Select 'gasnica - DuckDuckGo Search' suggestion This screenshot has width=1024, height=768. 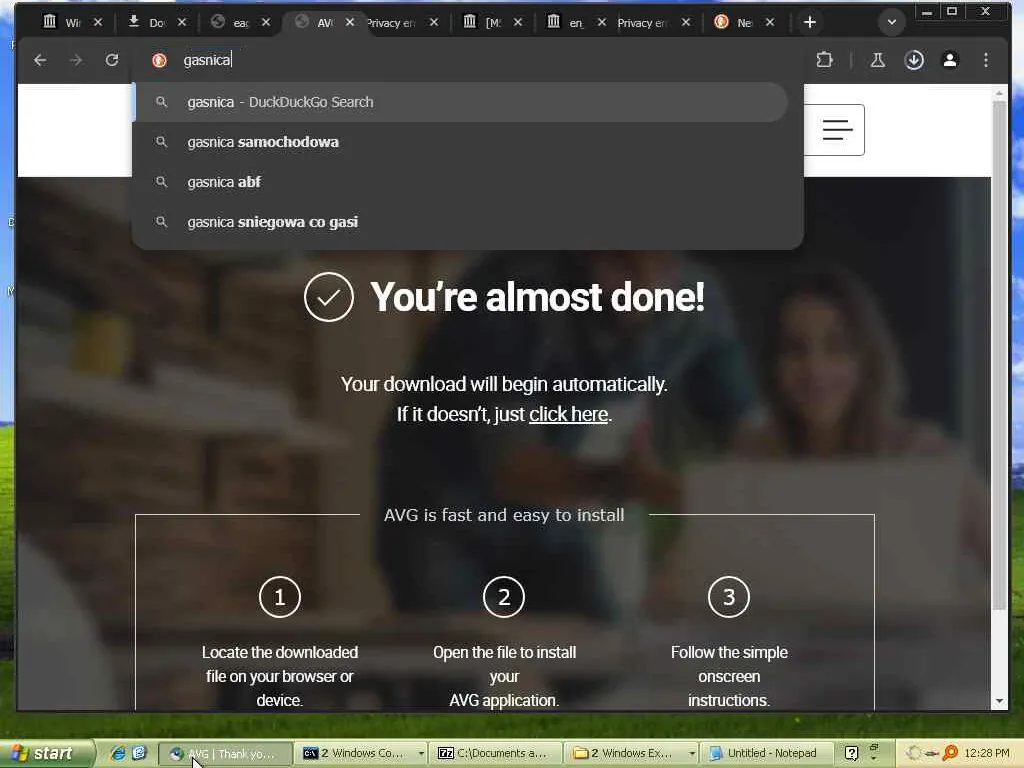point(461,102)
